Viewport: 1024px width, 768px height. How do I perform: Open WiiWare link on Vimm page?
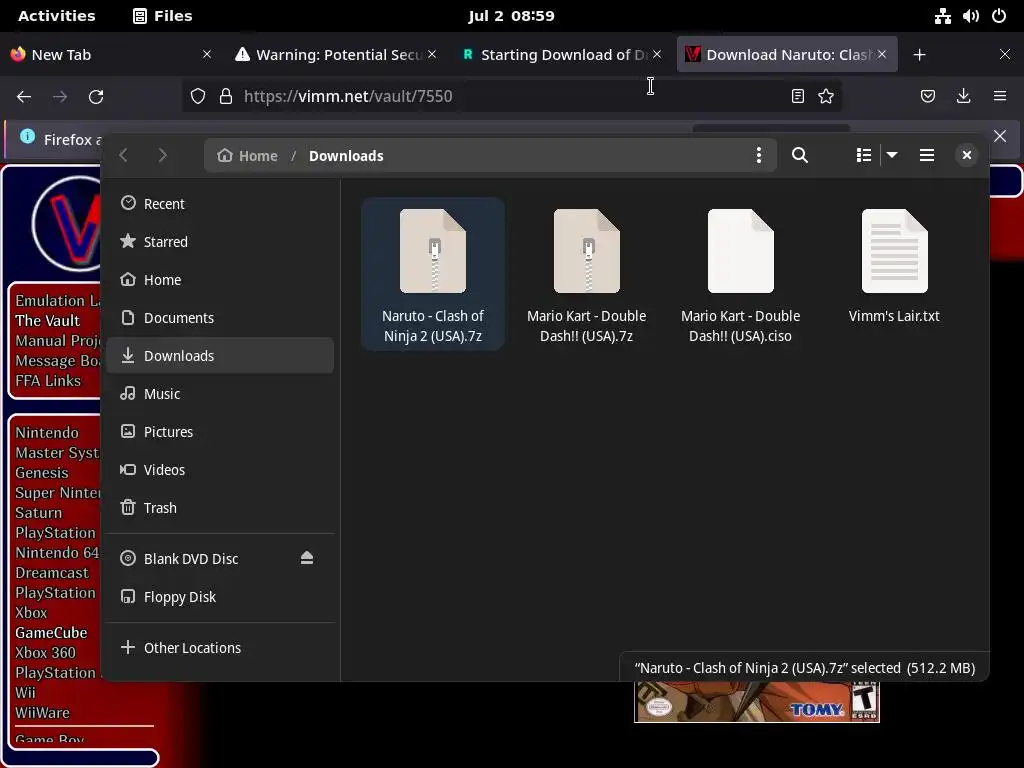[x=42, y=712]
